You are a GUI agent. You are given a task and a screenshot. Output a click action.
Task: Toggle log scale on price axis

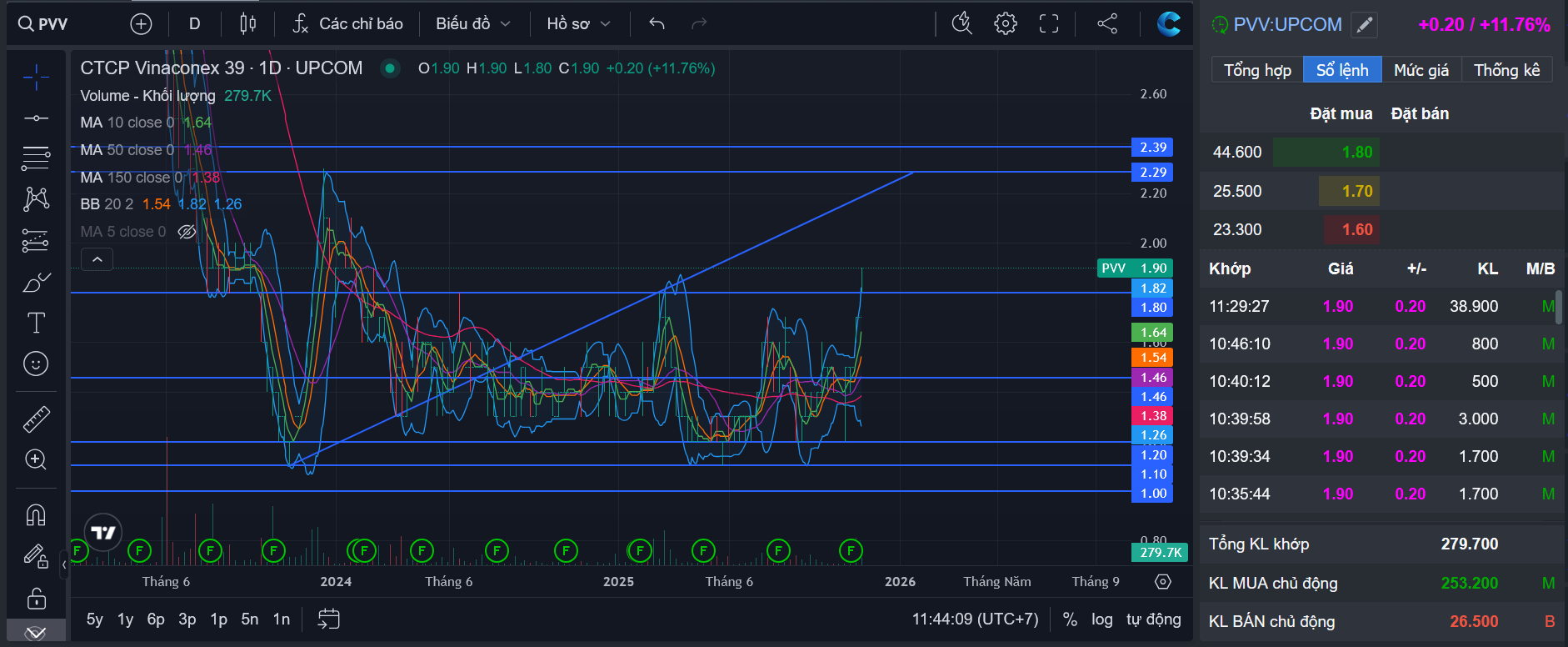click(x=1101, y=619)
